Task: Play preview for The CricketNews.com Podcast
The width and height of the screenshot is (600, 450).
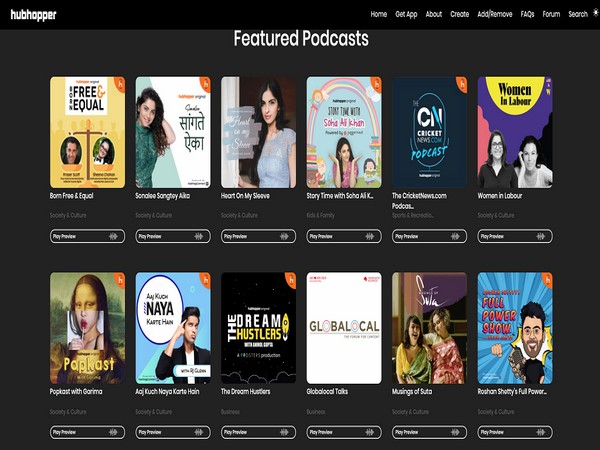Action: pyautogui.click(x=429, y=236)
